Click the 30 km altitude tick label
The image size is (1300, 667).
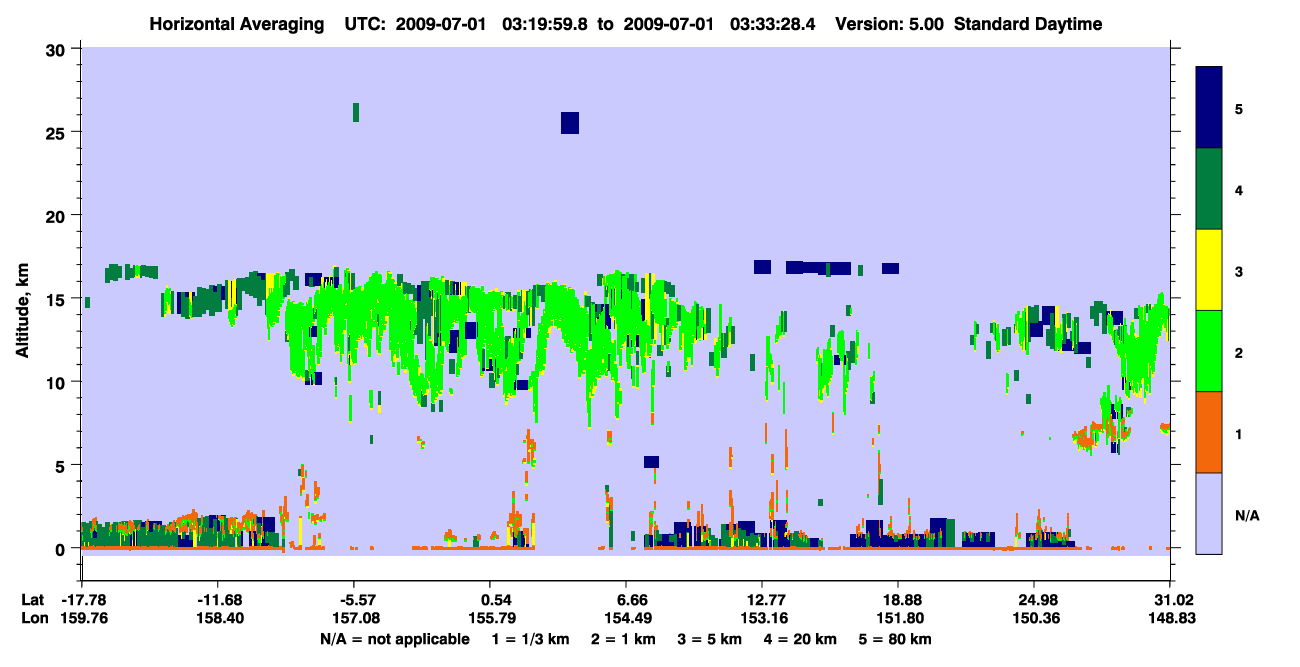[57, 49]
